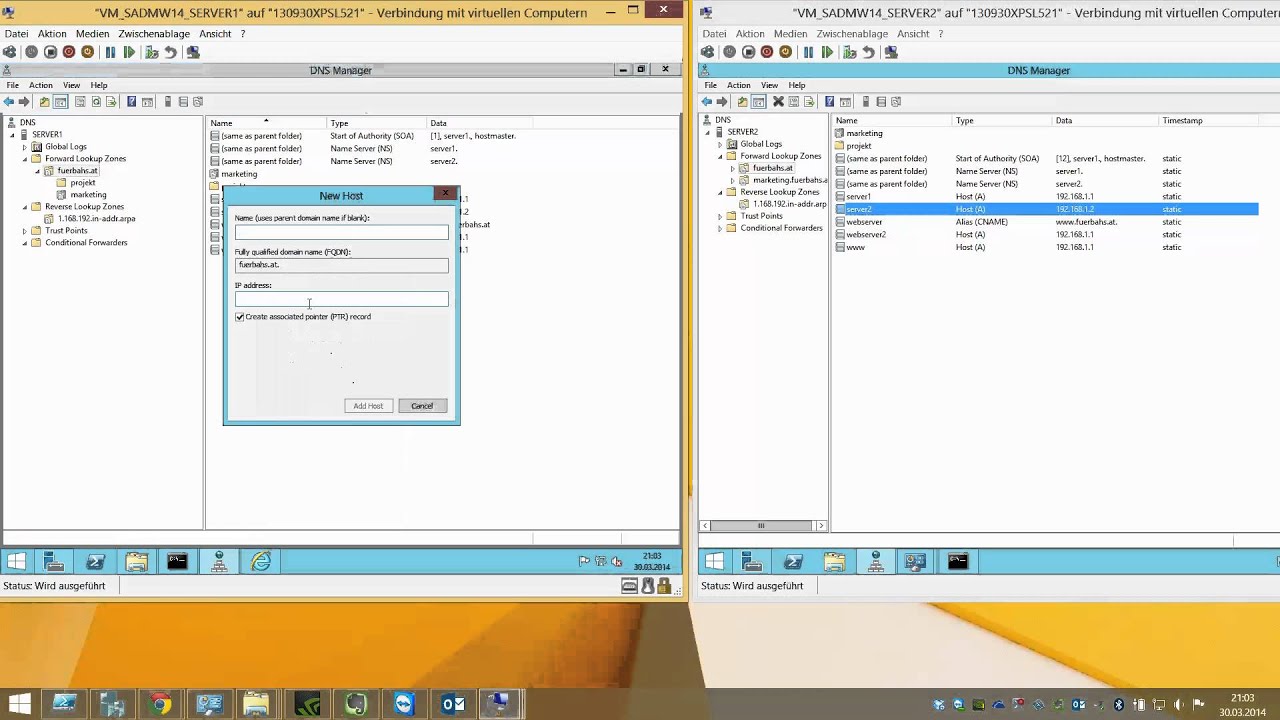Image resolution: width=1280 pixels, height=720 pixels.
Task: Collapse Reverse Lookup Zones in SERVER1 tree
Action: [x=25, y=207]
